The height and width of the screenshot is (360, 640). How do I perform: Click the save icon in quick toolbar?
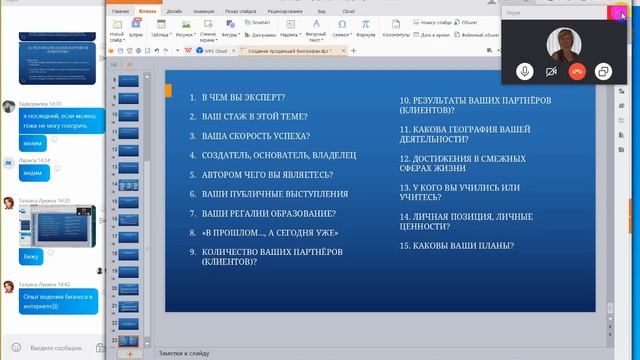pos(120,51)
